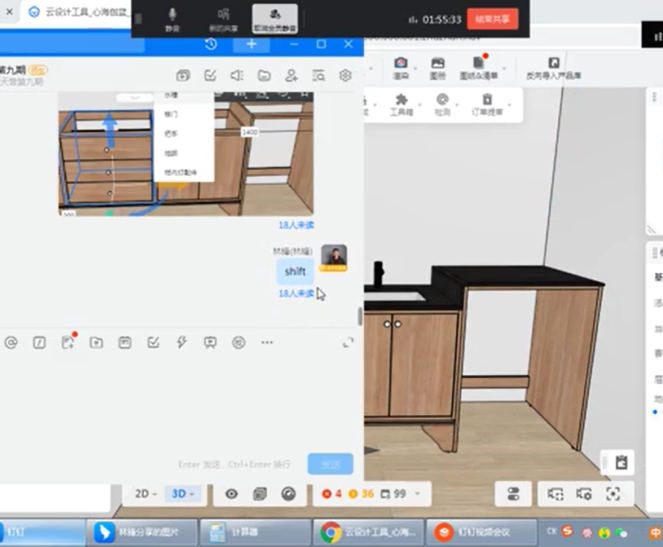This screenshot has width=663, height=547.
Task: Open the 工具箱 toolbox icon
Action: (401, 104)
